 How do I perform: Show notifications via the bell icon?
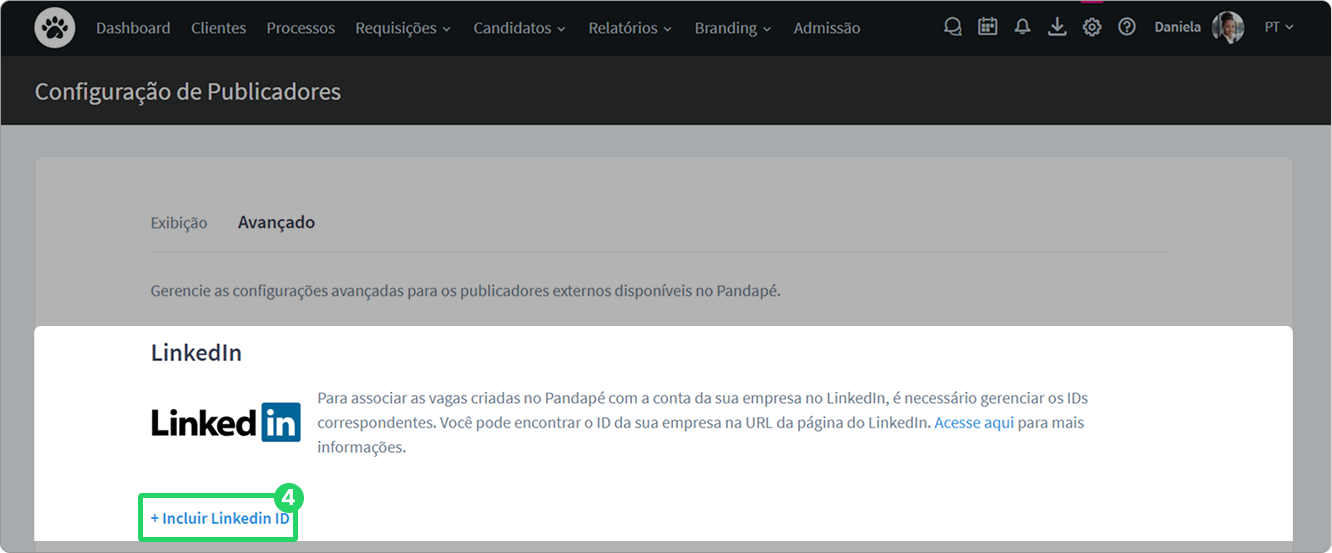pos(1022,27)
